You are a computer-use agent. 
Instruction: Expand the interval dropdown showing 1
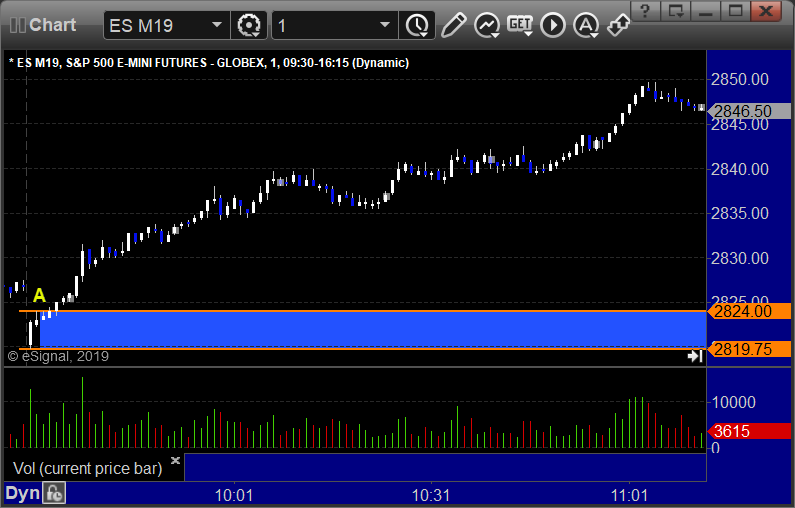coord(385,25)
